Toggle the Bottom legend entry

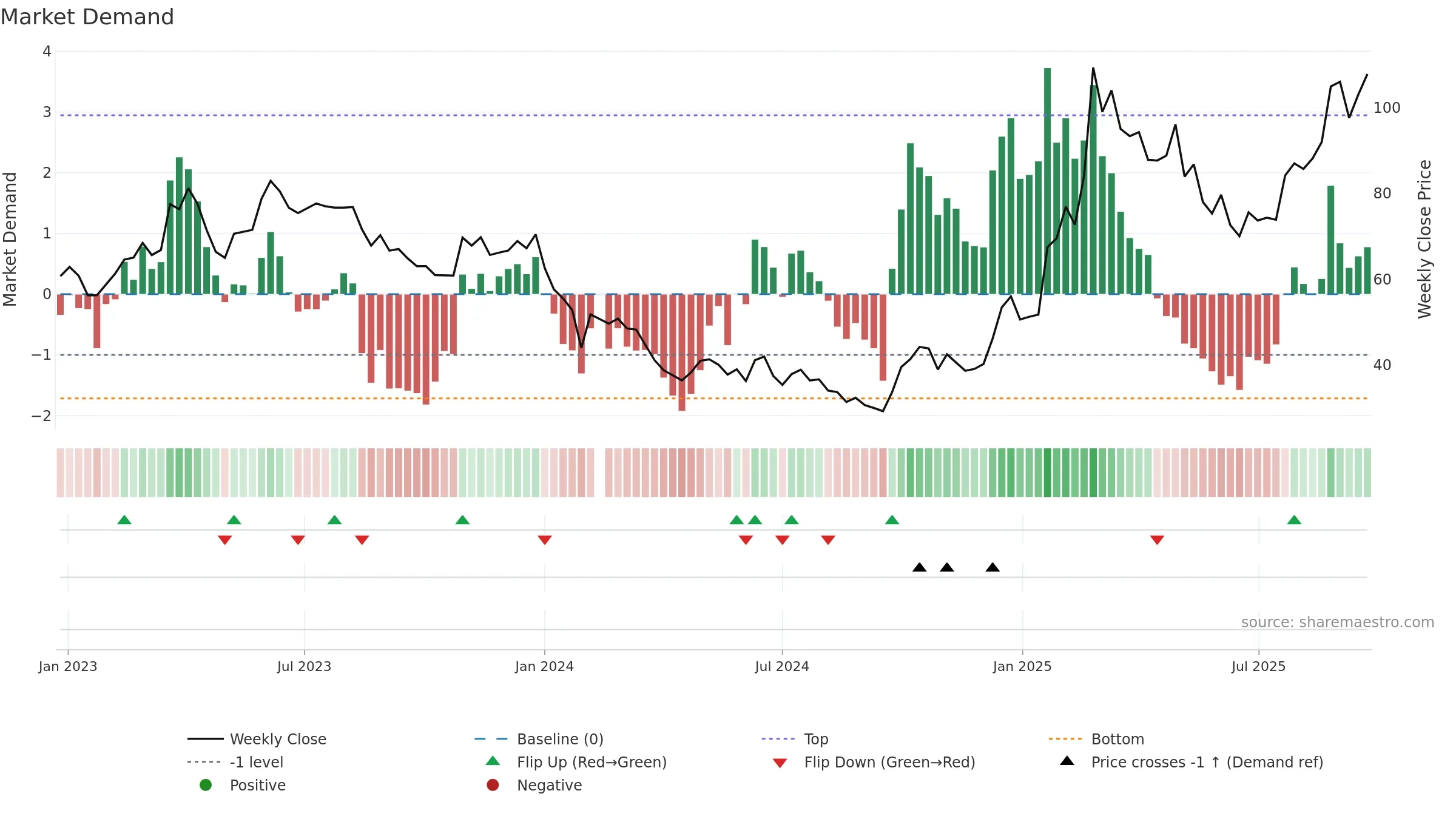point(1096,739)
